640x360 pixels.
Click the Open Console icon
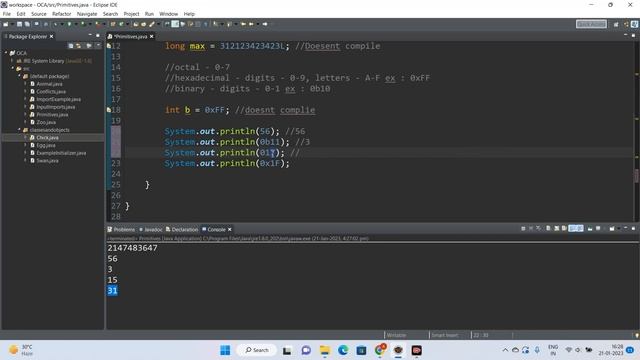[612, 229]
